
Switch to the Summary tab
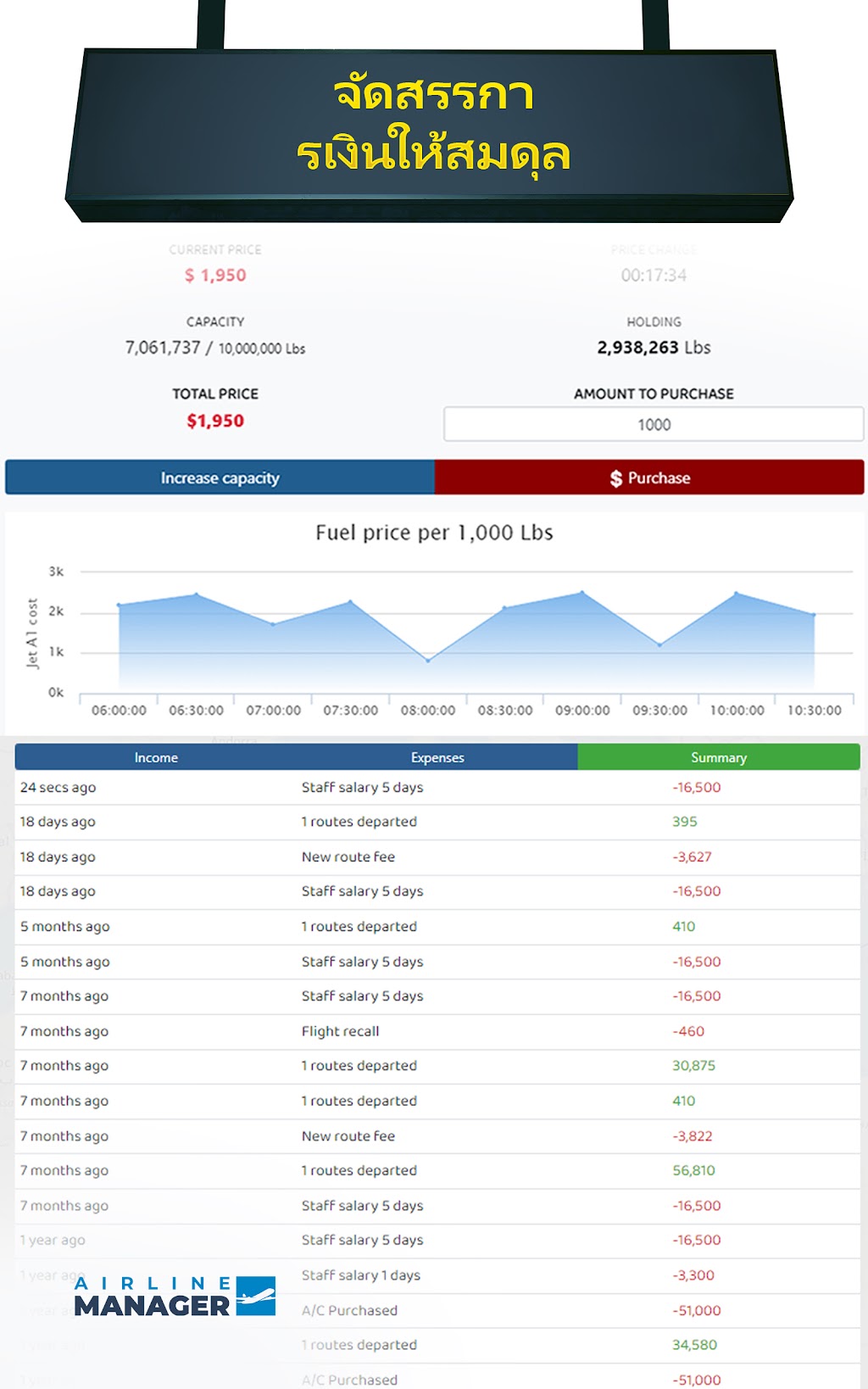point(719,757)
